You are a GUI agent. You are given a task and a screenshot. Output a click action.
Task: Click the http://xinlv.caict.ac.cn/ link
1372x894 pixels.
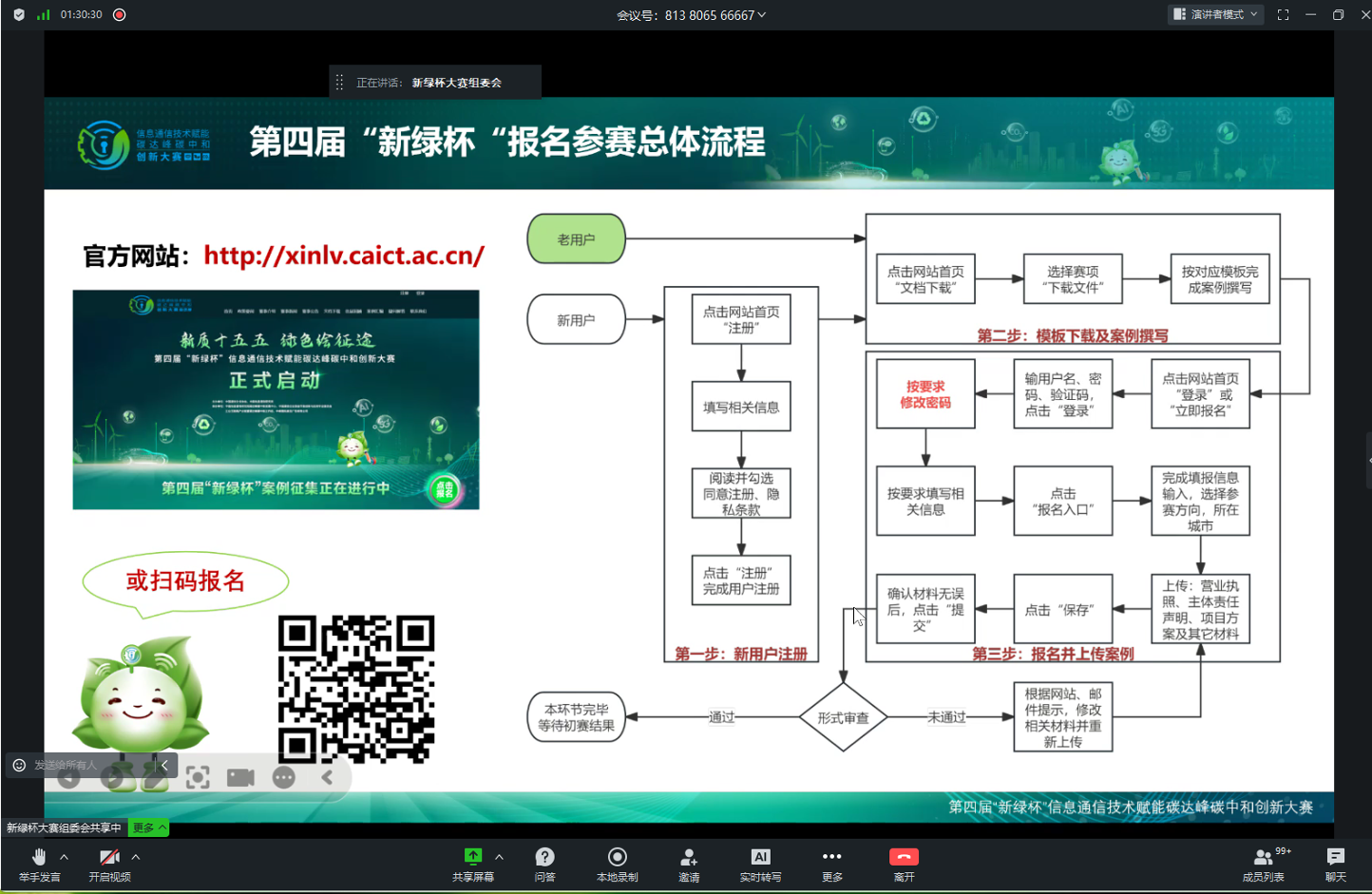(x=344, y=256)
